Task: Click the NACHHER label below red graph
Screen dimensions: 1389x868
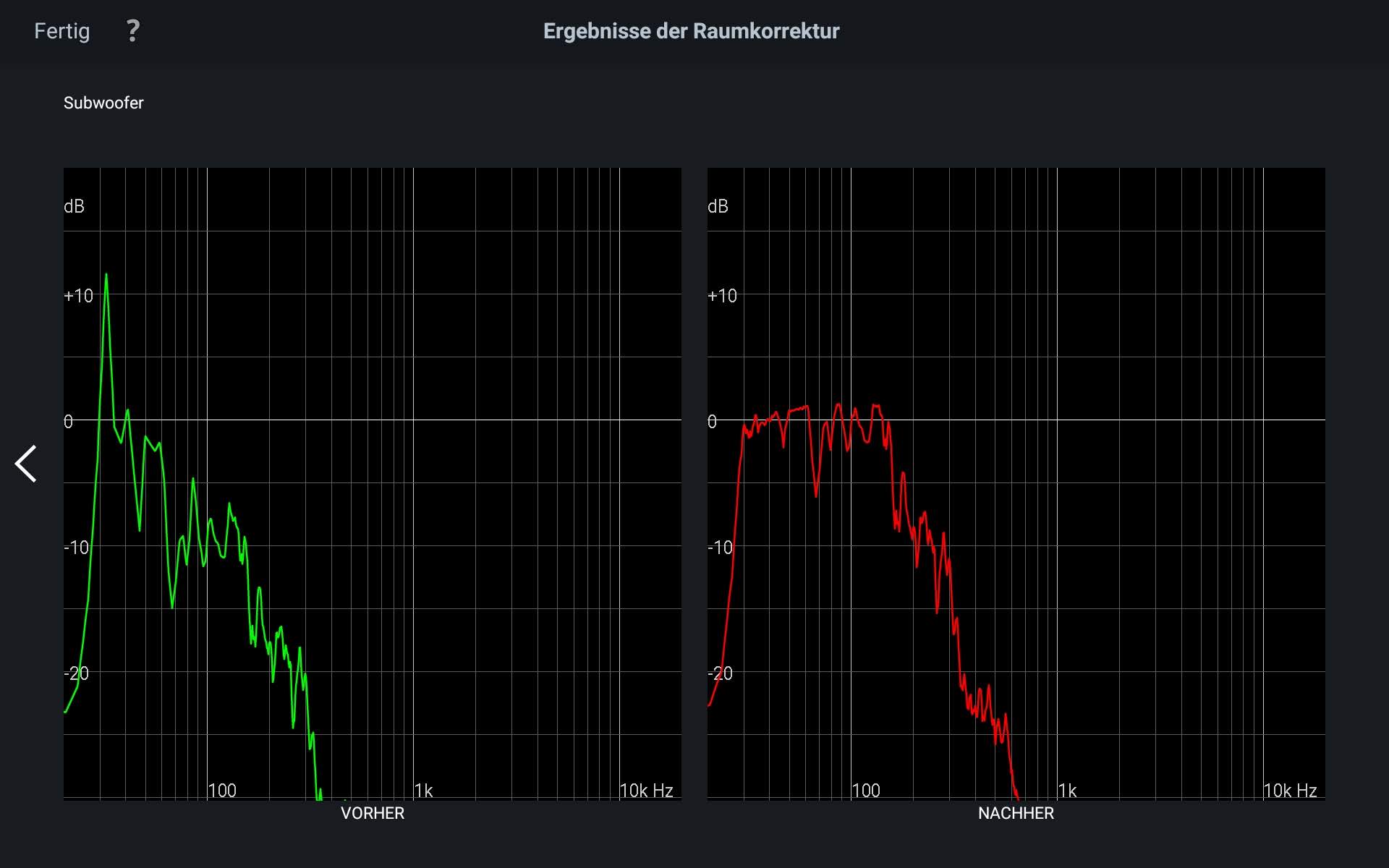Action: [x=1016, y=813]
